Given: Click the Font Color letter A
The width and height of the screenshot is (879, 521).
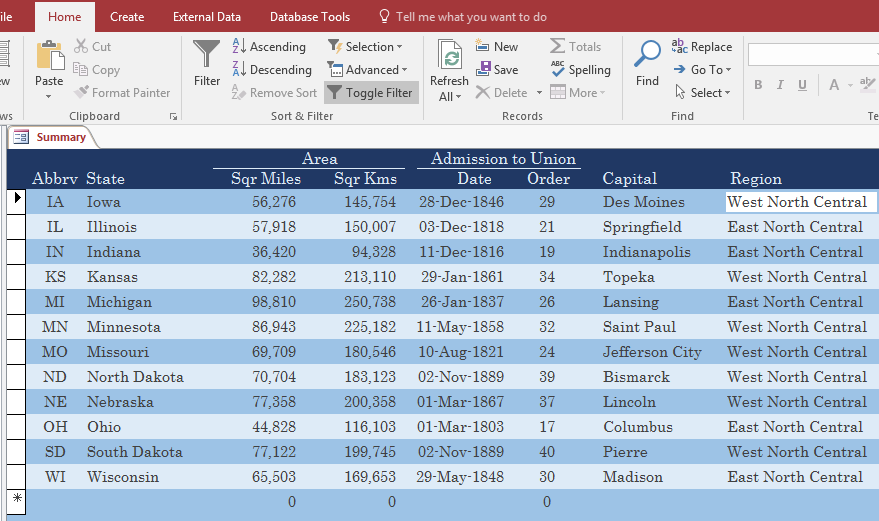Looking at the screenshot, I should pos(834,85).
